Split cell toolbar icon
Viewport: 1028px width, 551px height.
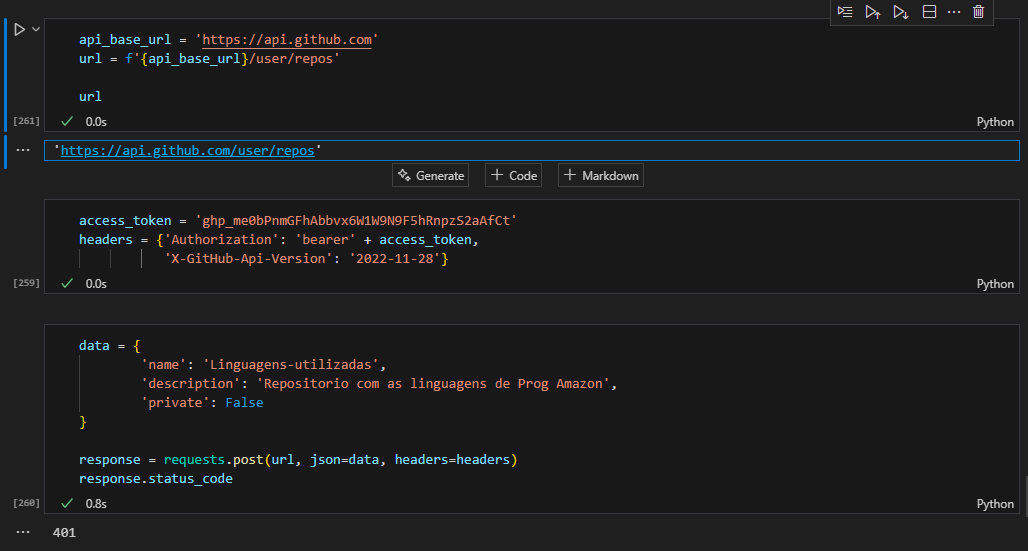pyautogui.click(x=929, y=12)
